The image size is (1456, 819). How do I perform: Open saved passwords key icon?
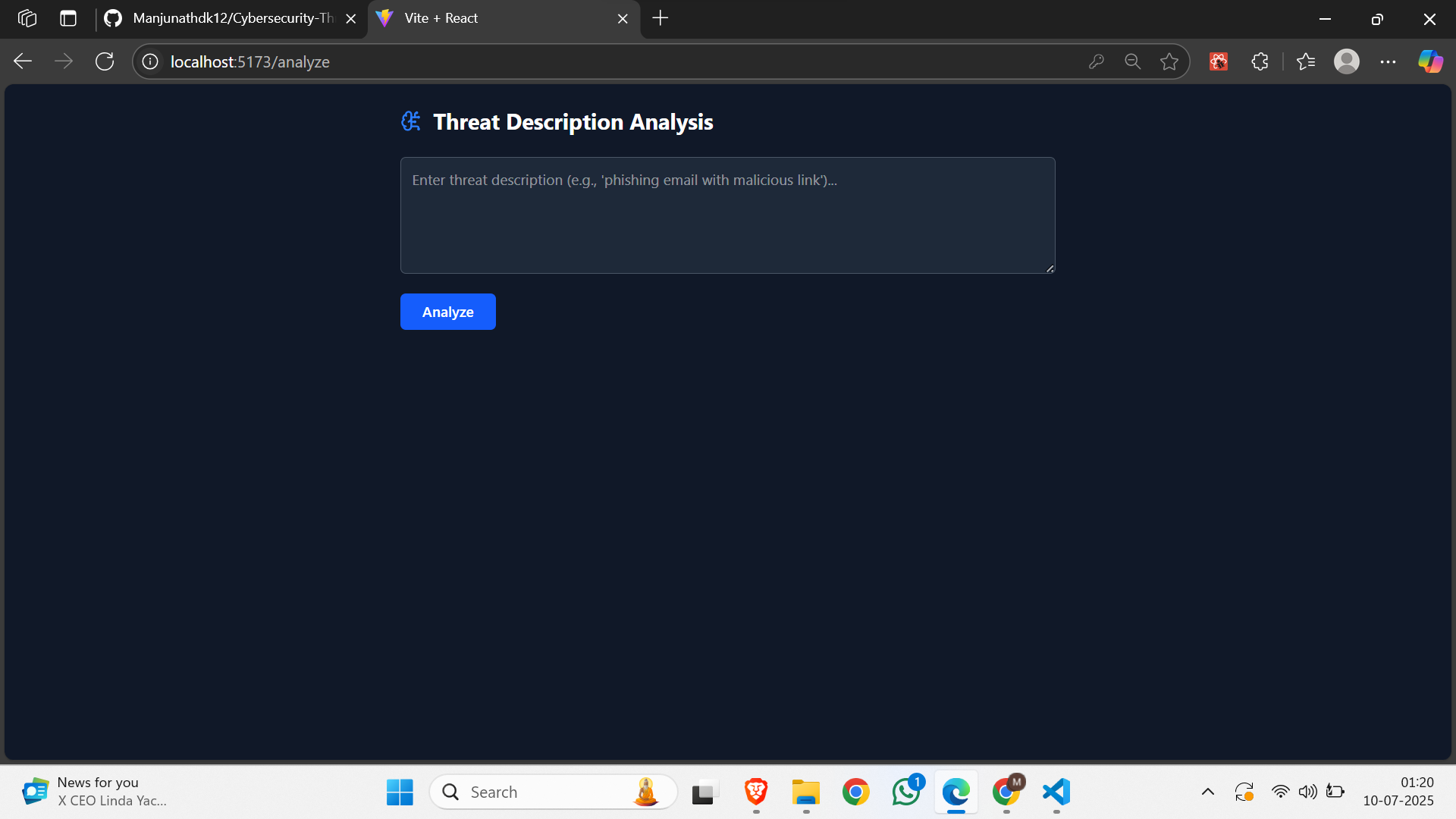tap(1096, 61)
